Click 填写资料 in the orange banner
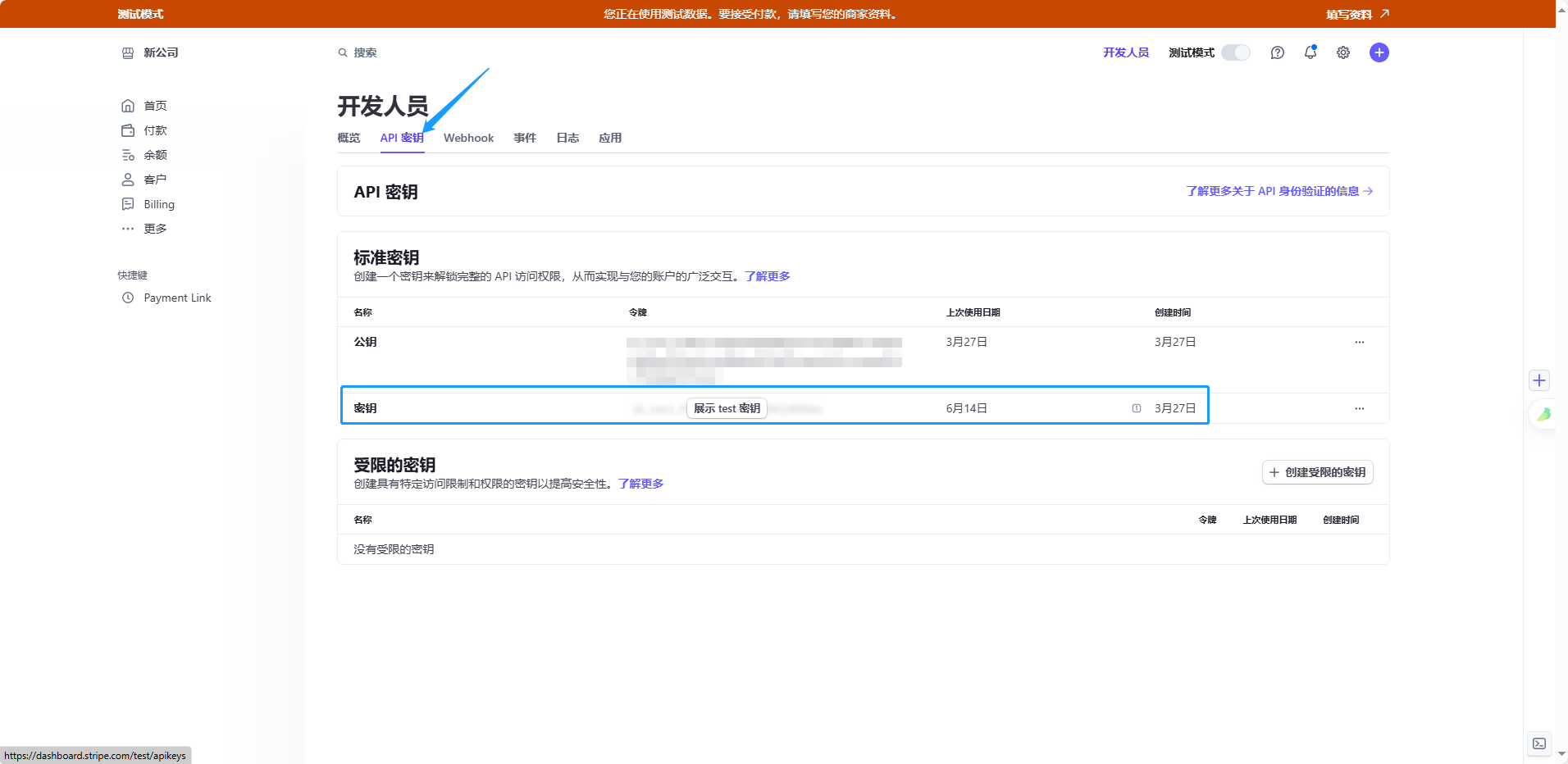Image resolution: width=1568 pixels, height=764 pixels. point(1357,14)
